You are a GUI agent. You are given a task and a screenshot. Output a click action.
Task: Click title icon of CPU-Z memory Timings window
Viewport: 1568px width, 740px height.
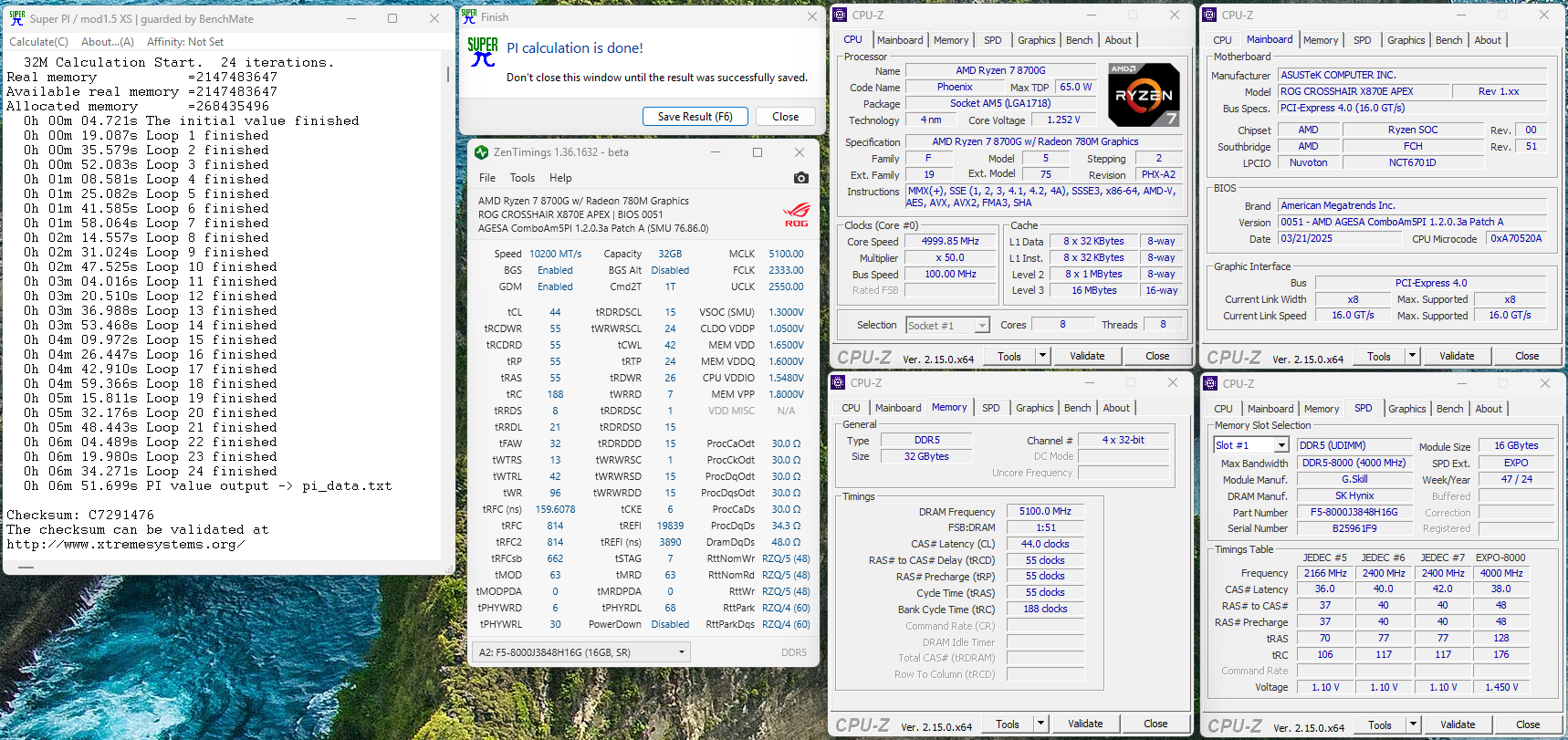pos(839,382)
